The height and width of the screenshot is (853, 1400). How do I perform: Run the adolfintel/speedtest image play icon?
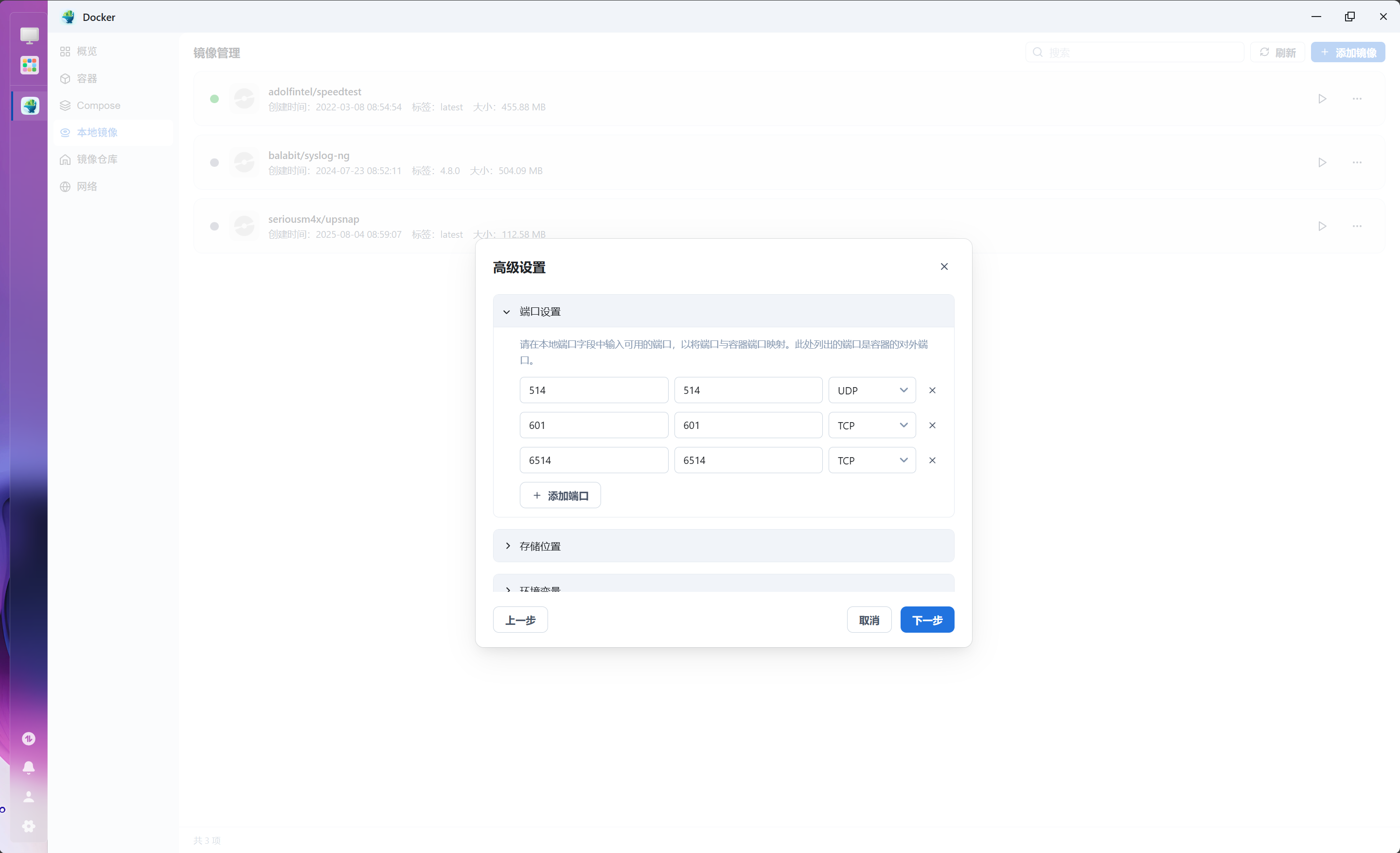1322,99
